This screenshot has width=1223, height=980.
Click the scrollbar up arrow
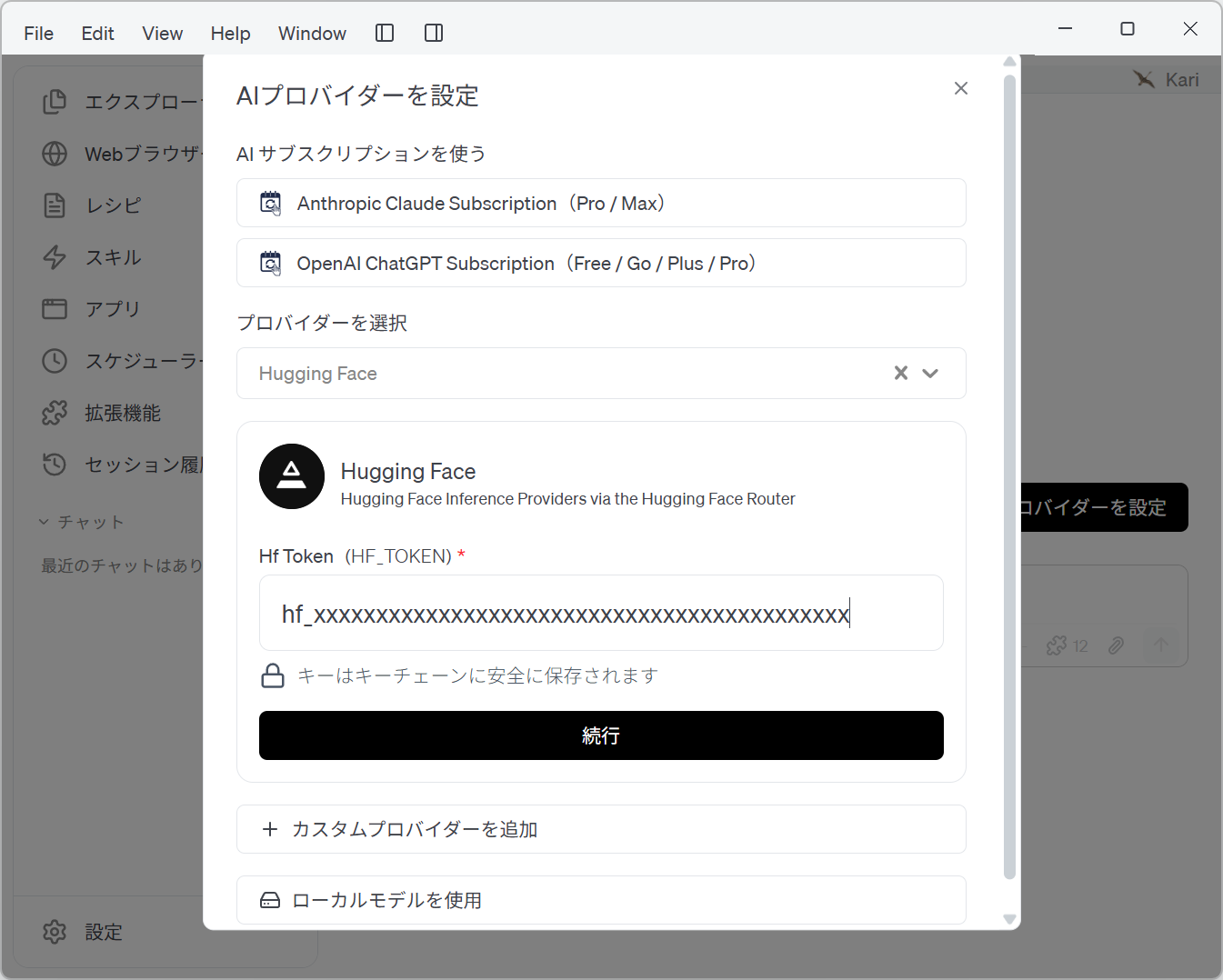(x=1009, y=62)
